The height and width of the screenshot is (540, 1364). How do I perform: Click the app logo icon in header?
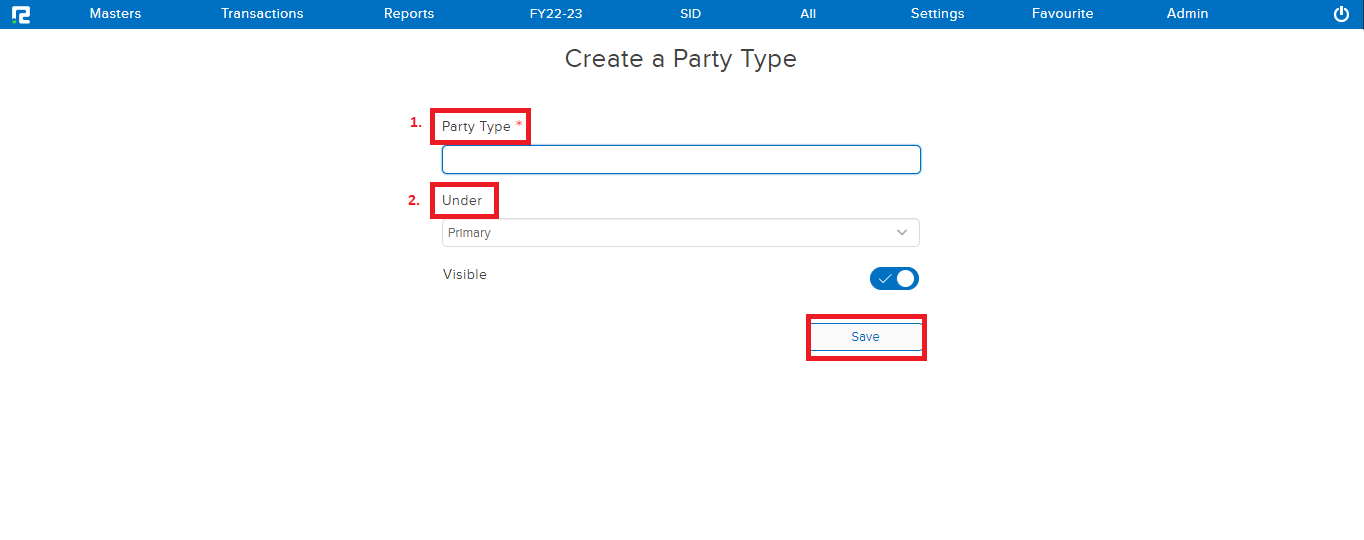pyautogui.click(x=20, y=14)
